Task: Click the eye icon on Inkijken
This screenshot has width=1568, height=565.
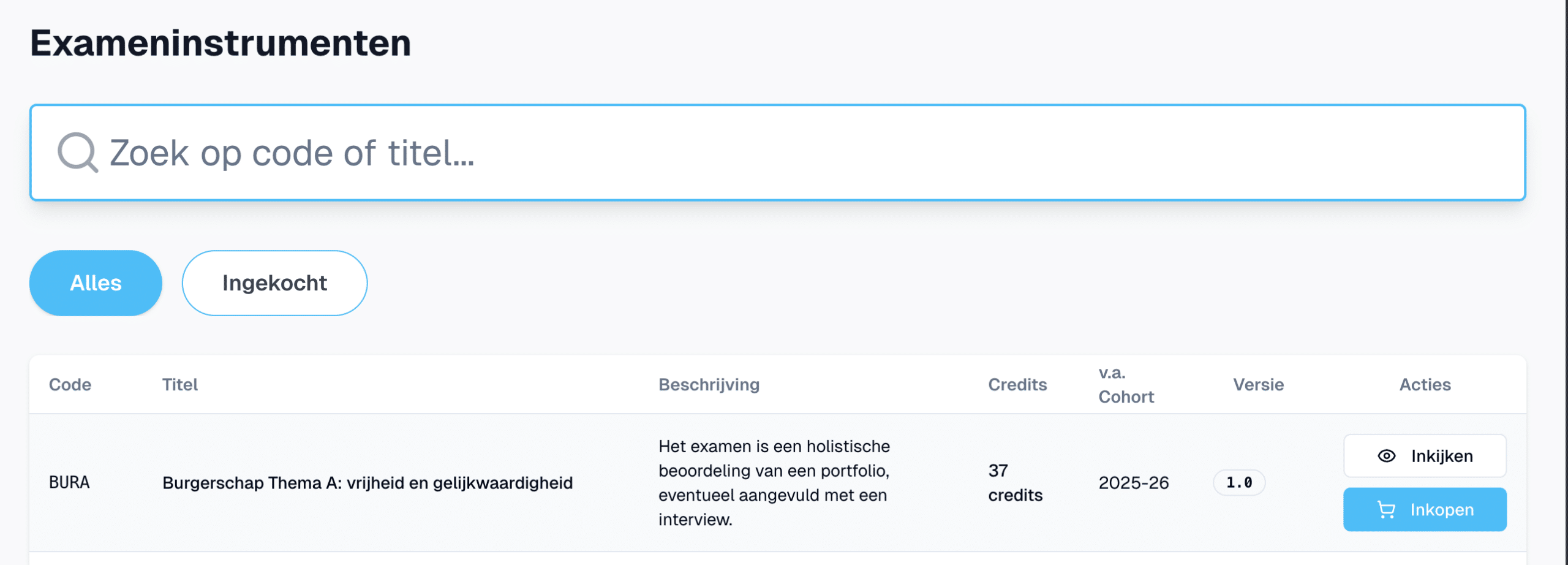Action: pyautogui.click(x=1387, y=456)
